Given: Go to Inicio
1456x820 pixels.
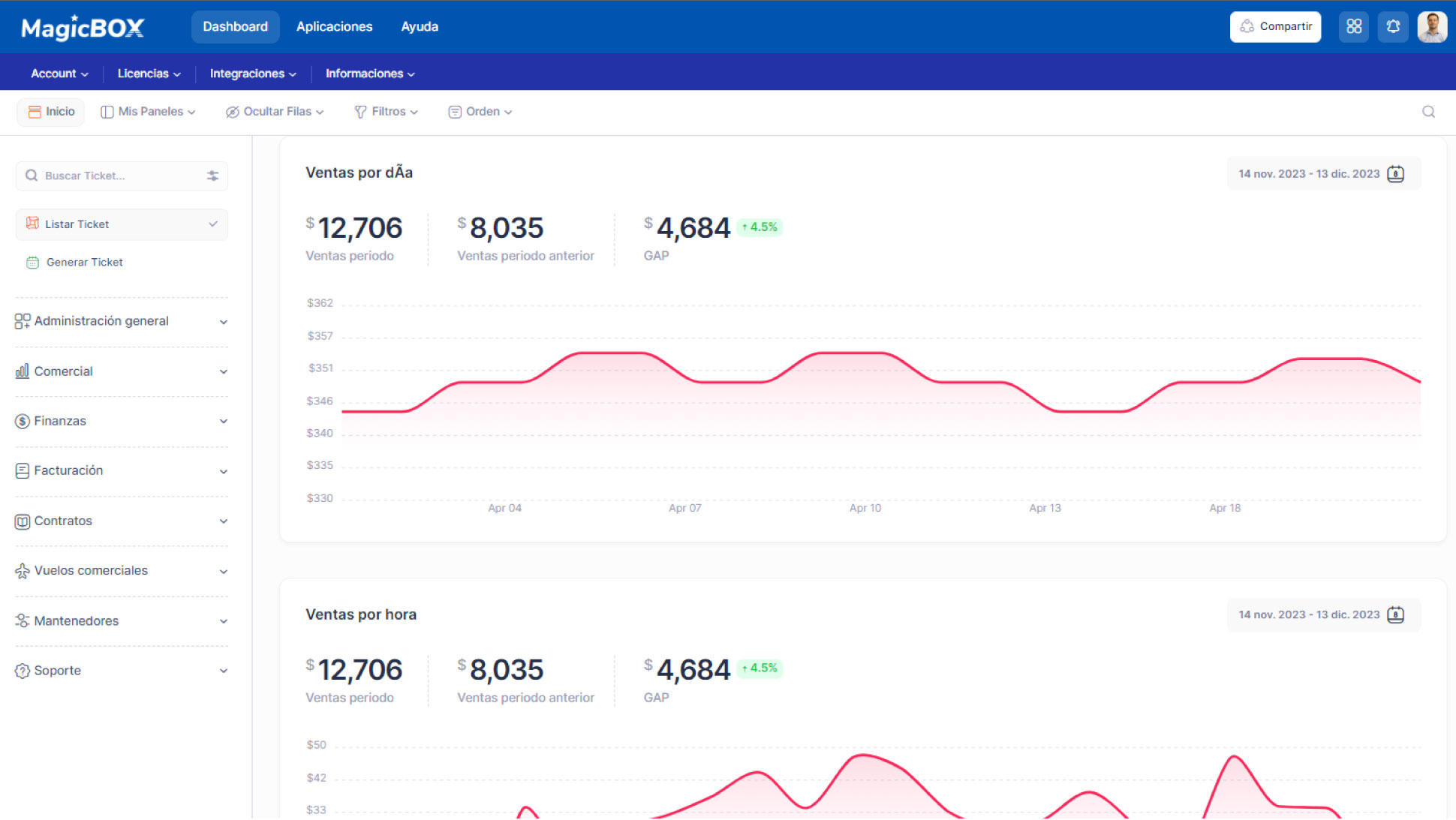Looking at the screenshot, I should pos(51,112).
